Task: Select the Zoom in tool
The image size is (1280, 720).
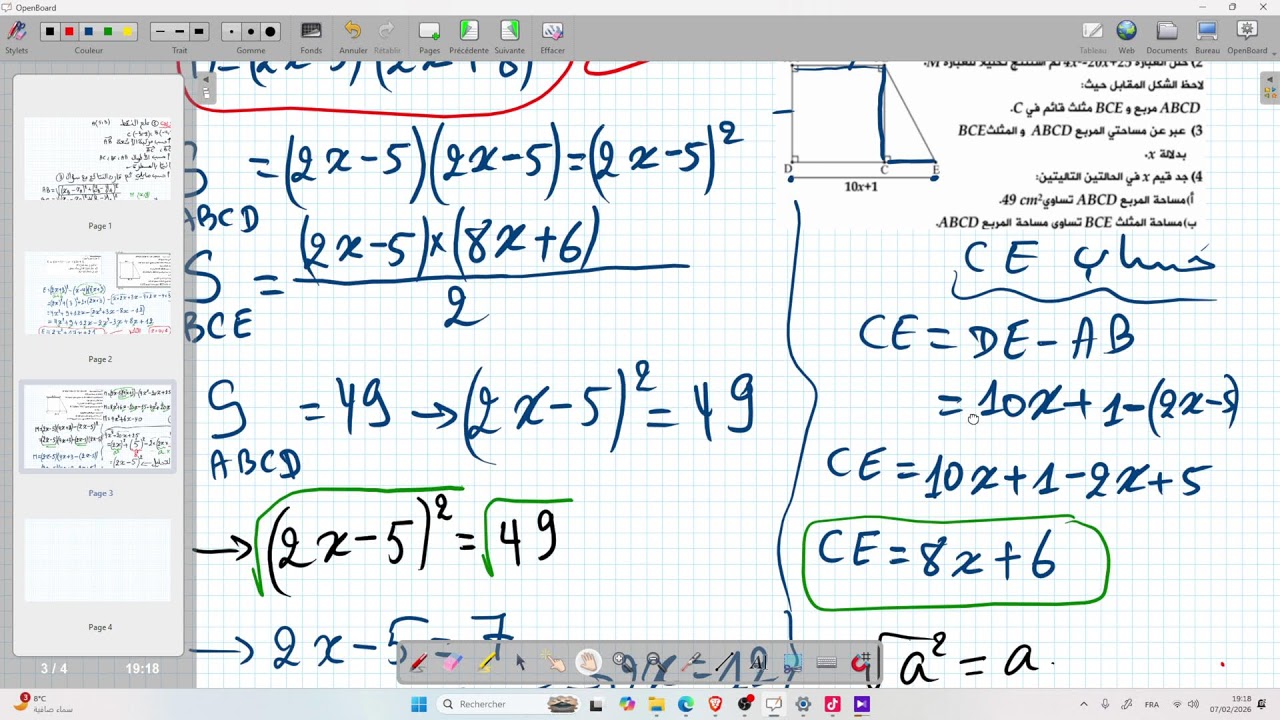Action: (x=621, y=662)
